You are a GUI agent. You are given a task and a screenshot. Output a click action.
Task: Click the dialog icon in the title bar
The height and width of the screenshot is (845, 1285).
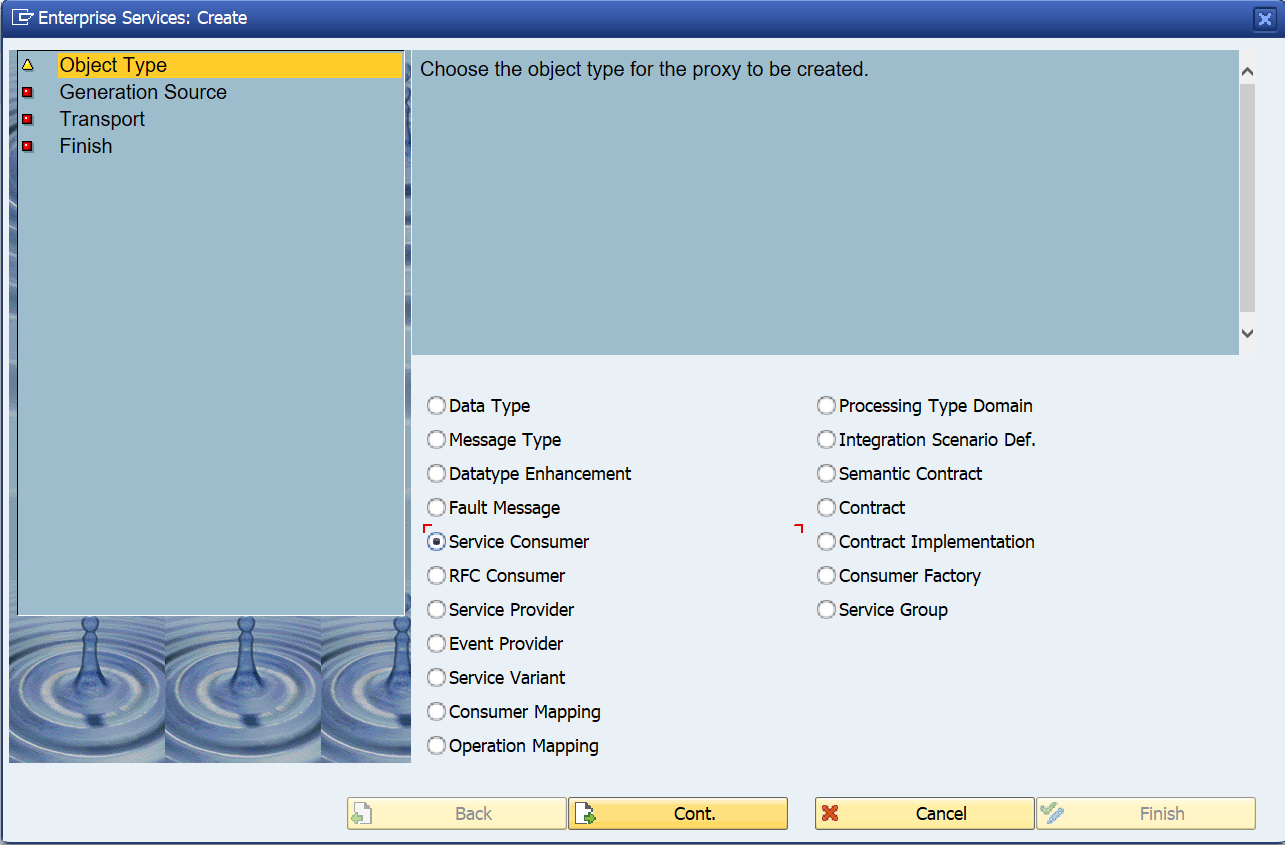21,18
